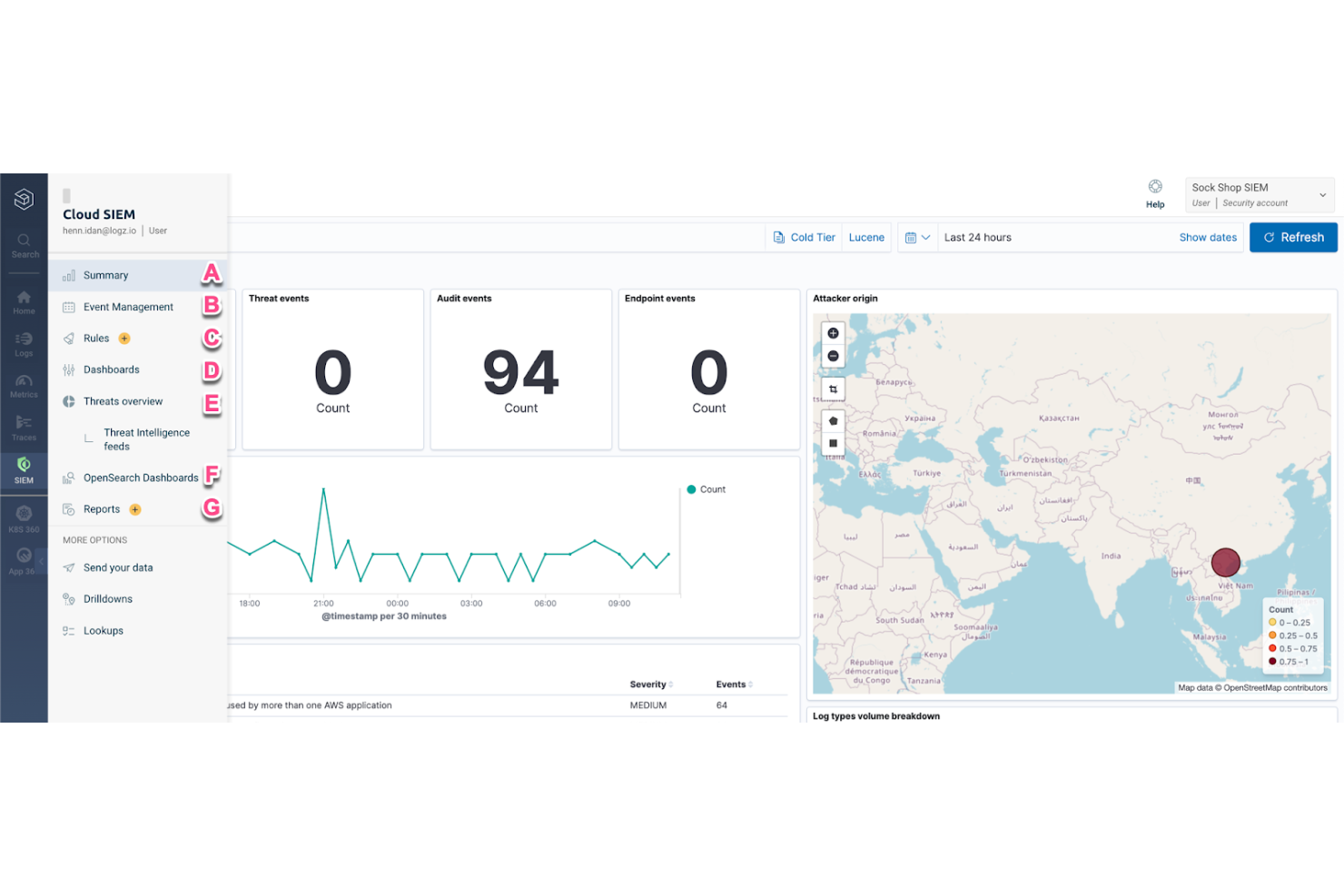The height and width of the screenshot is (896, 1344).
Task: Open the Help icon near Sock Shop SIEM
Action: click(1154, 186)
